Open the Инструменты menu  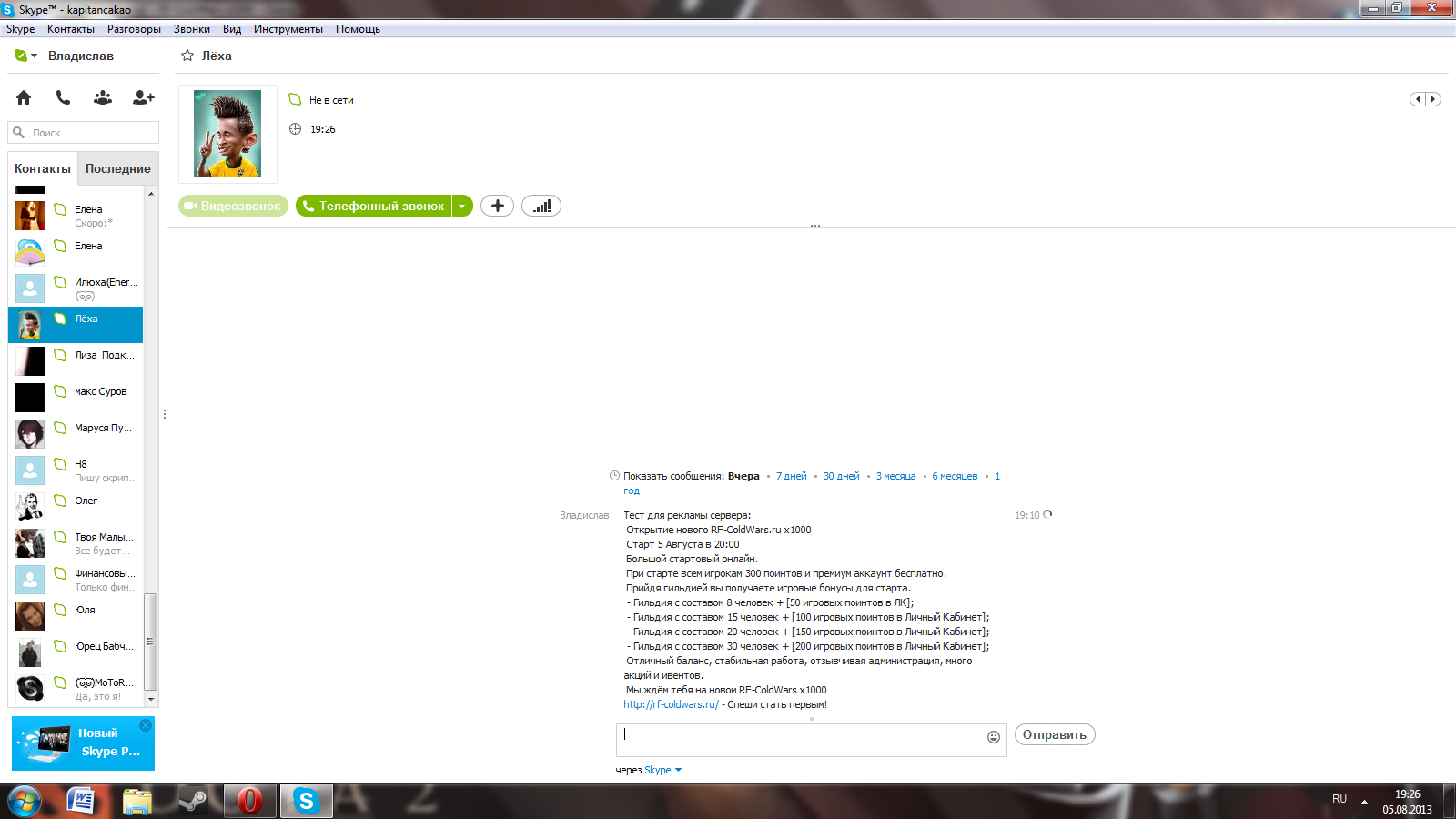coord(288,29)
